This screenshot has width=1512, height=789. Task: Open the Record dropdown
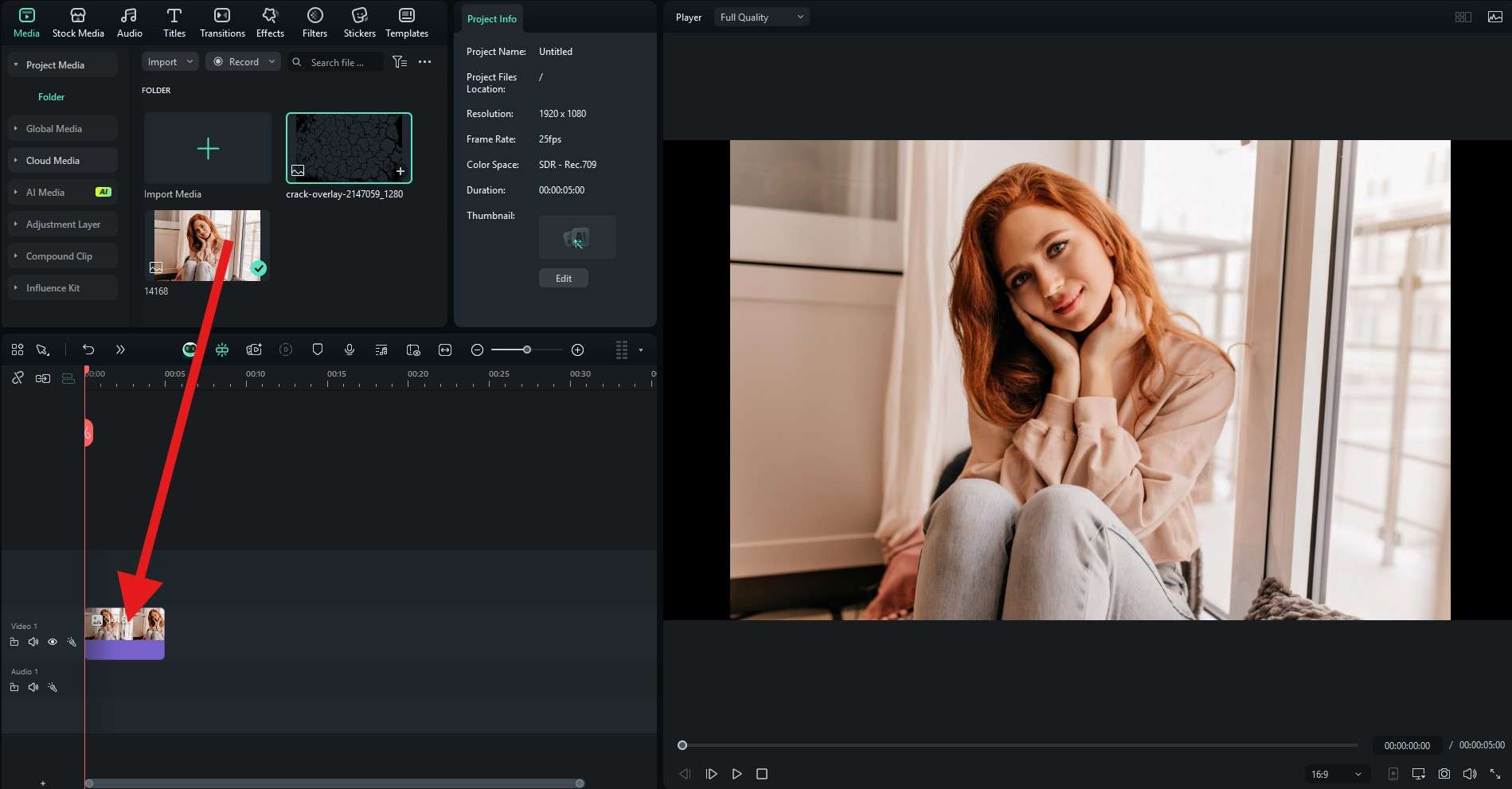(x=244, y=61)
